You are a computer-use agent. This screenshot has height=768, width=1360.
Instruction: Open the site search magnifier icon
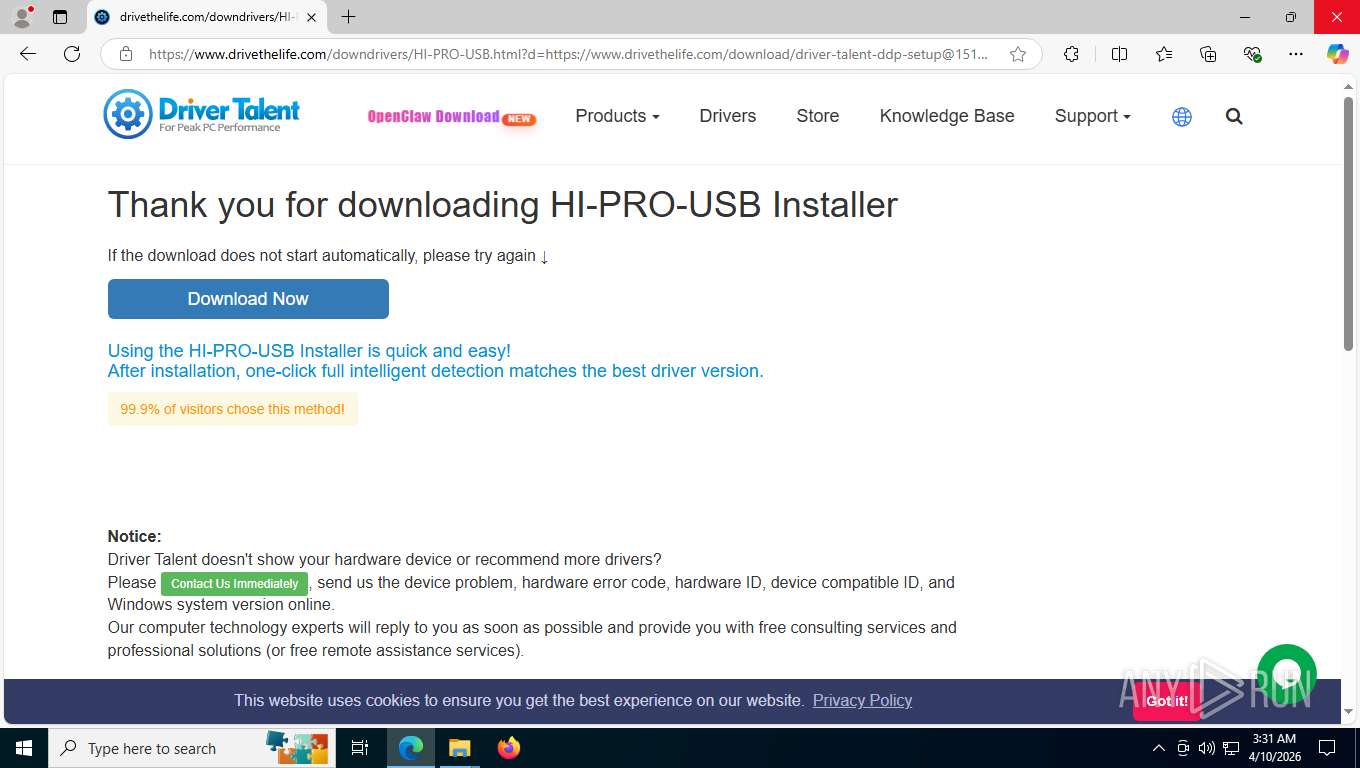1234,117
